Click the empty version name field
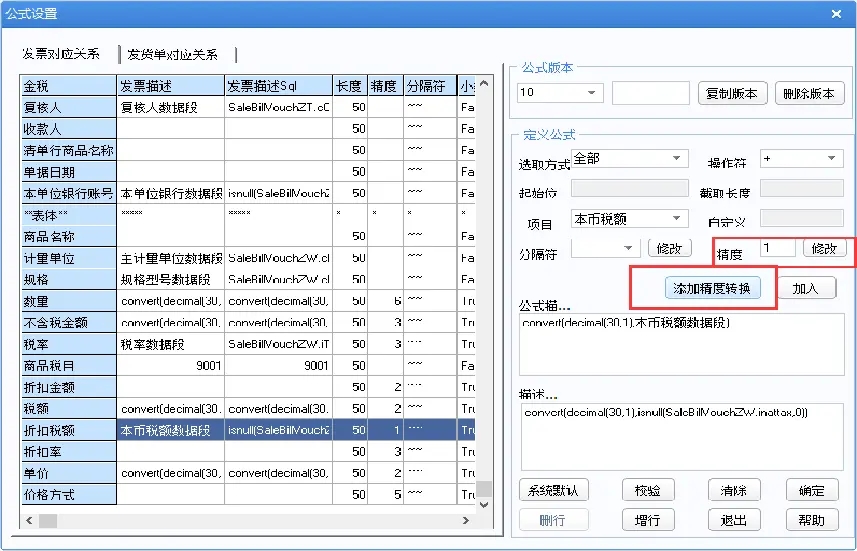Viewport: 857px width, 551px height. [650, 92]
